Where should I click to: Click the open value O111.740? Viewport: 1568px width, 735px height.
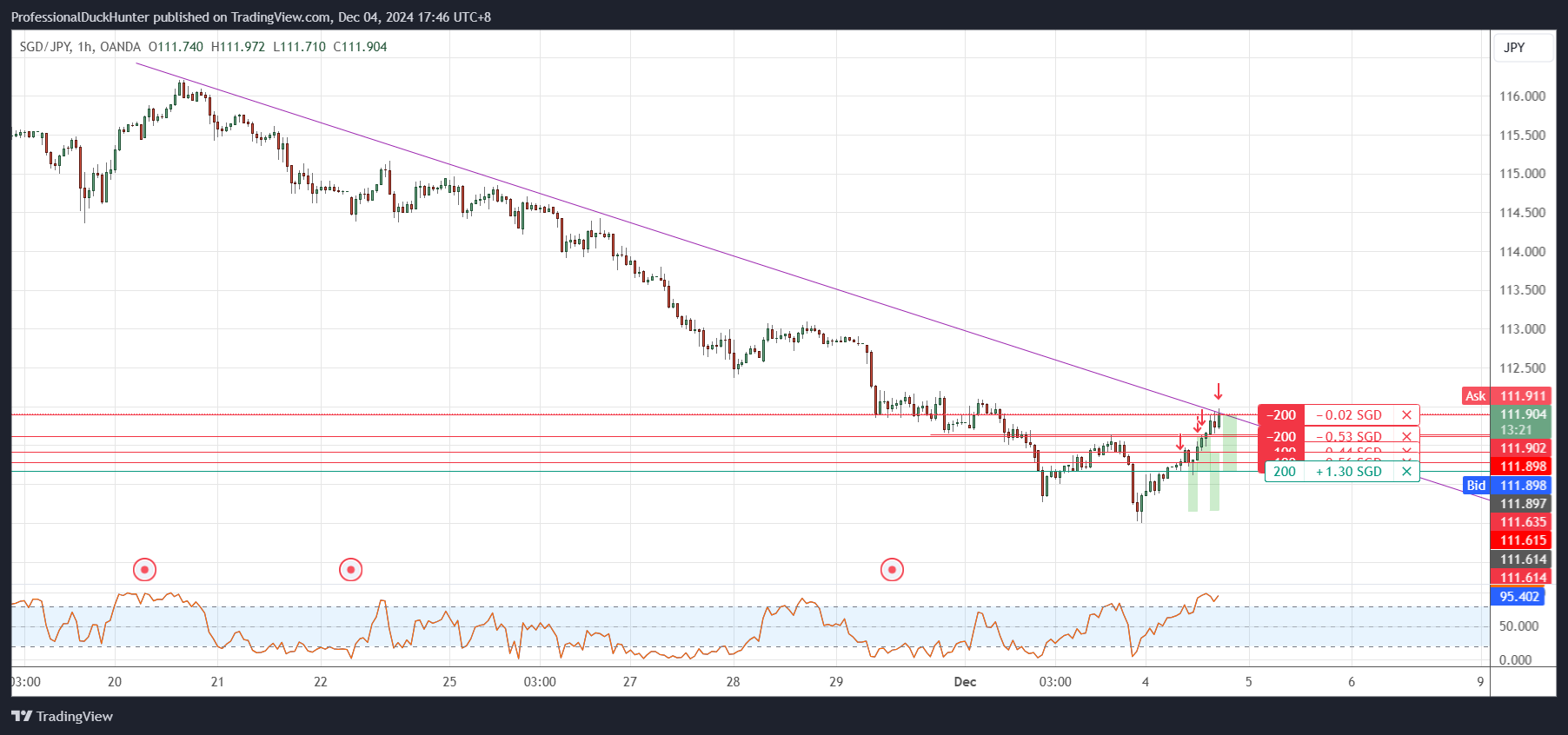click(x=176, y=47)
